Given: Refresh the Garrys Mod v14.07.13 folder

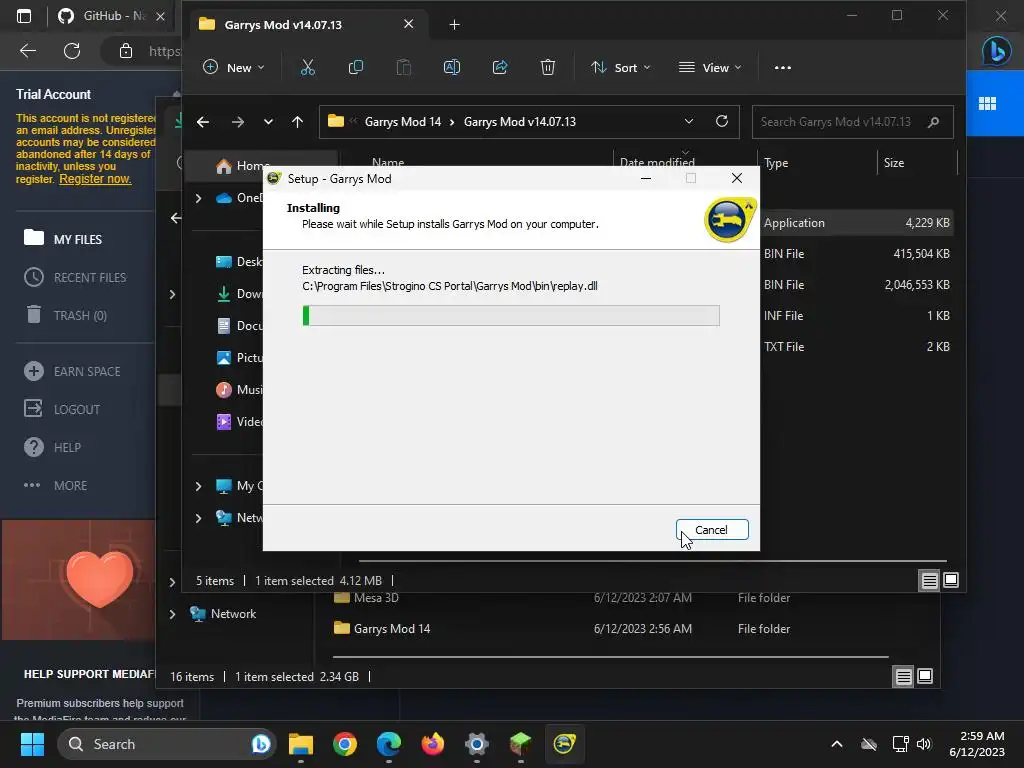Looking at the screenshot, I should tap(722, 121).
